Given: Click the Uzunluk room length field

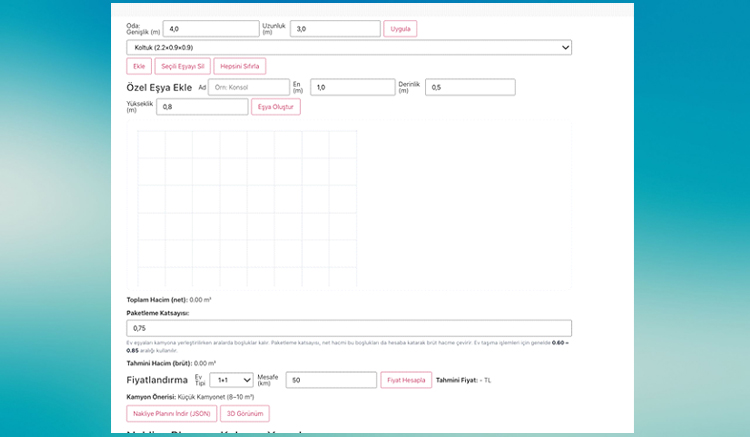Looking at the screenshot, I should [x=335, y=29].
